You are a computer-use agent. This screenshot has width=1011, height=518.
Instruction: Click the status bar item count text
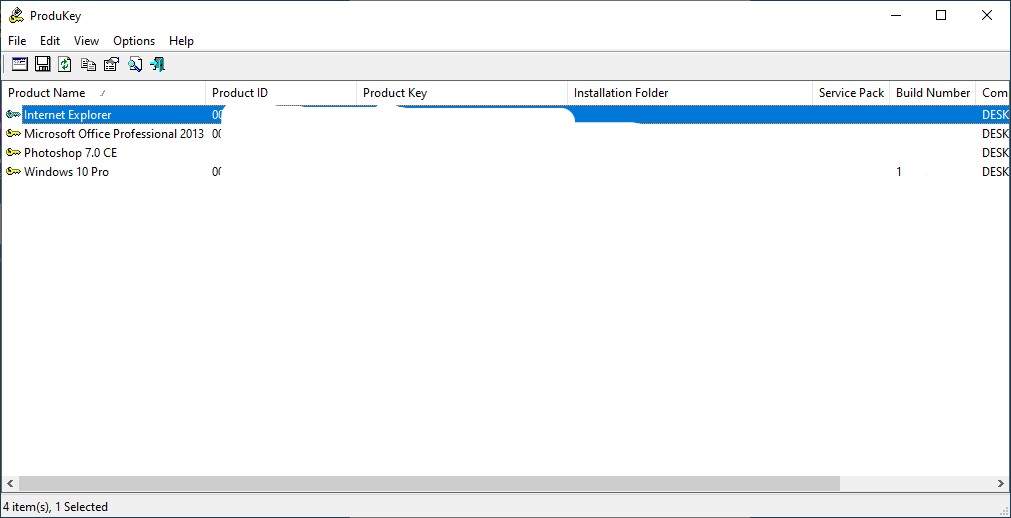[55, 506]
